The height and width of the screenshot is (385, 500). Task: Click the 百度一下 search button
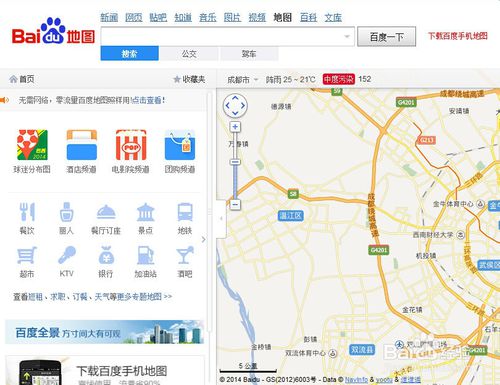point(387,36)
